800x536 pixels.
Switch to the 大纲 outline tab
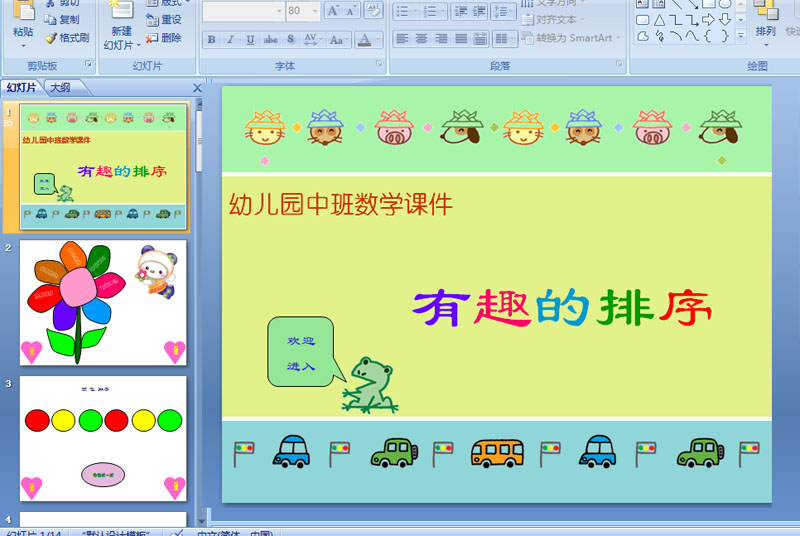coord(60,88)
